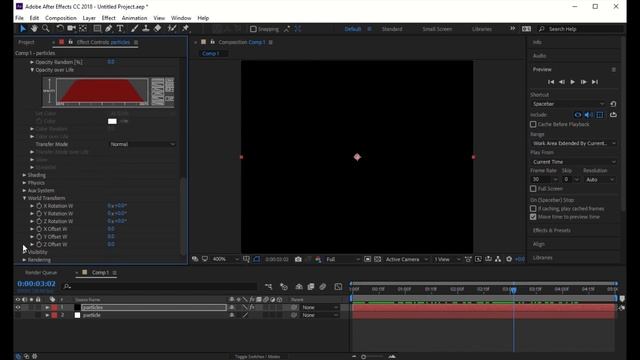
Task: Open the Active Camera view dropdown
Action: point(407,259)
